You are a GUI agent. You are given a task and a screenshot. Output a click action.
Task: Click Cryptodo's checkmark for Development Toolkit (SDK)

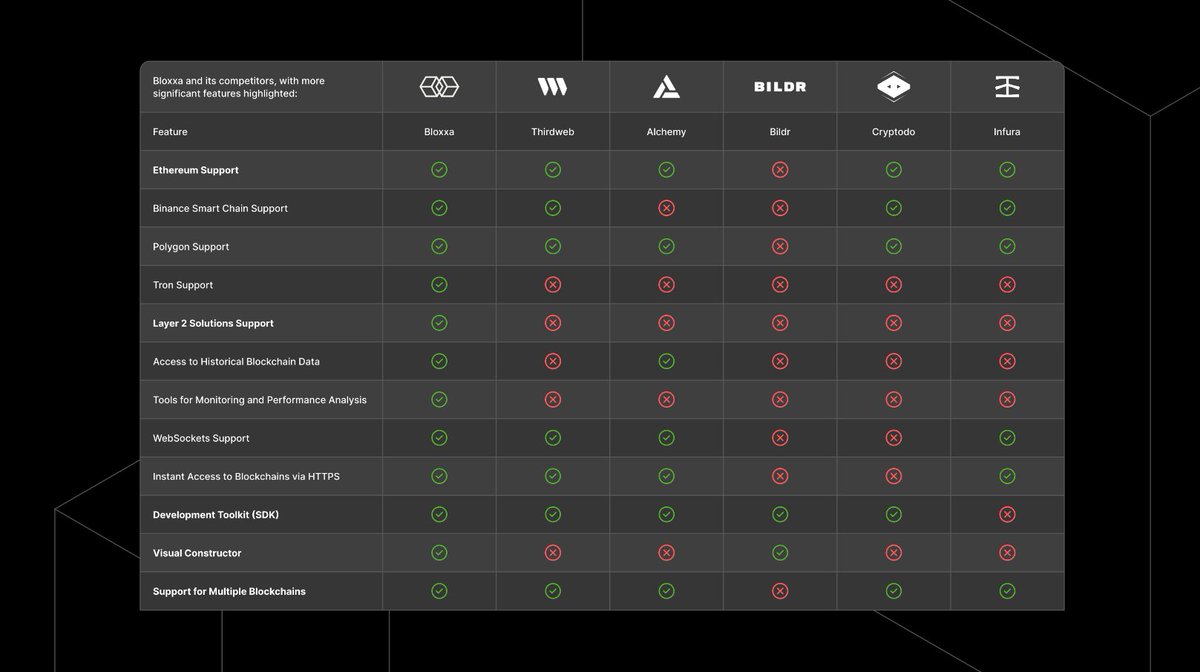point(894,514)
